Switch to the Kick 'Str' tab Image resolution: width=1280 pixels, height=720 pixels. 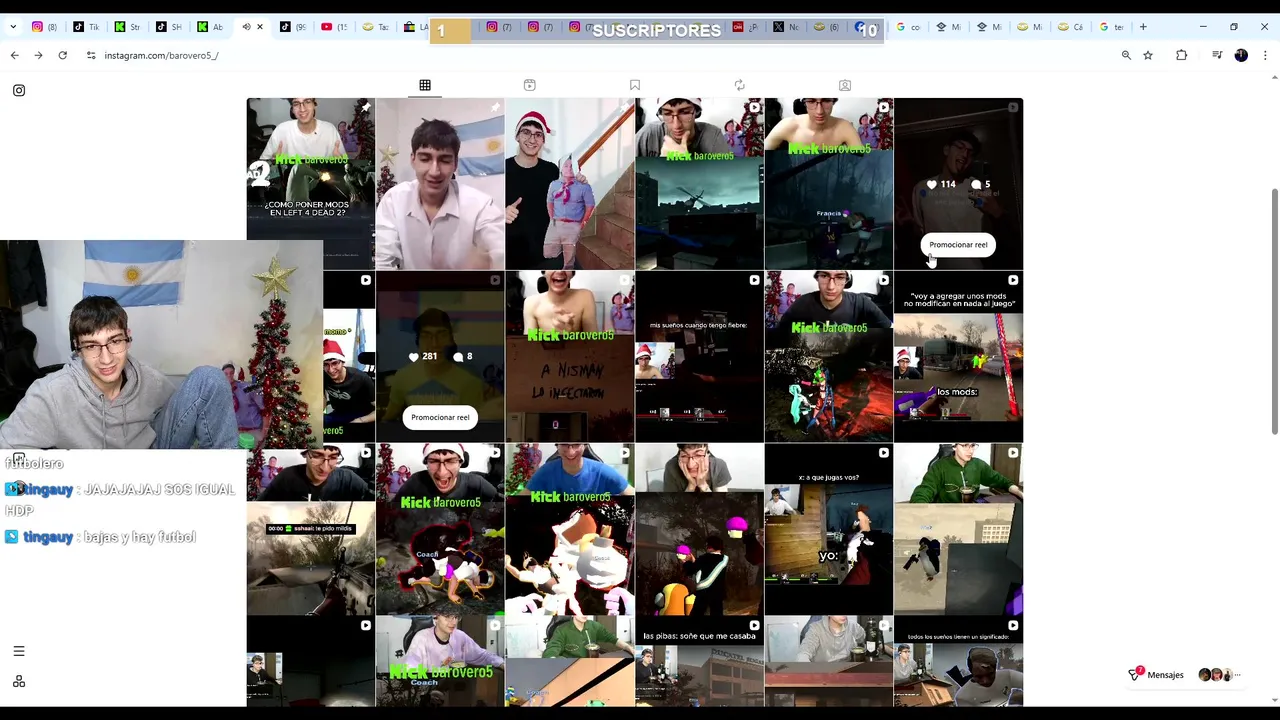click(x=127, y=27)
